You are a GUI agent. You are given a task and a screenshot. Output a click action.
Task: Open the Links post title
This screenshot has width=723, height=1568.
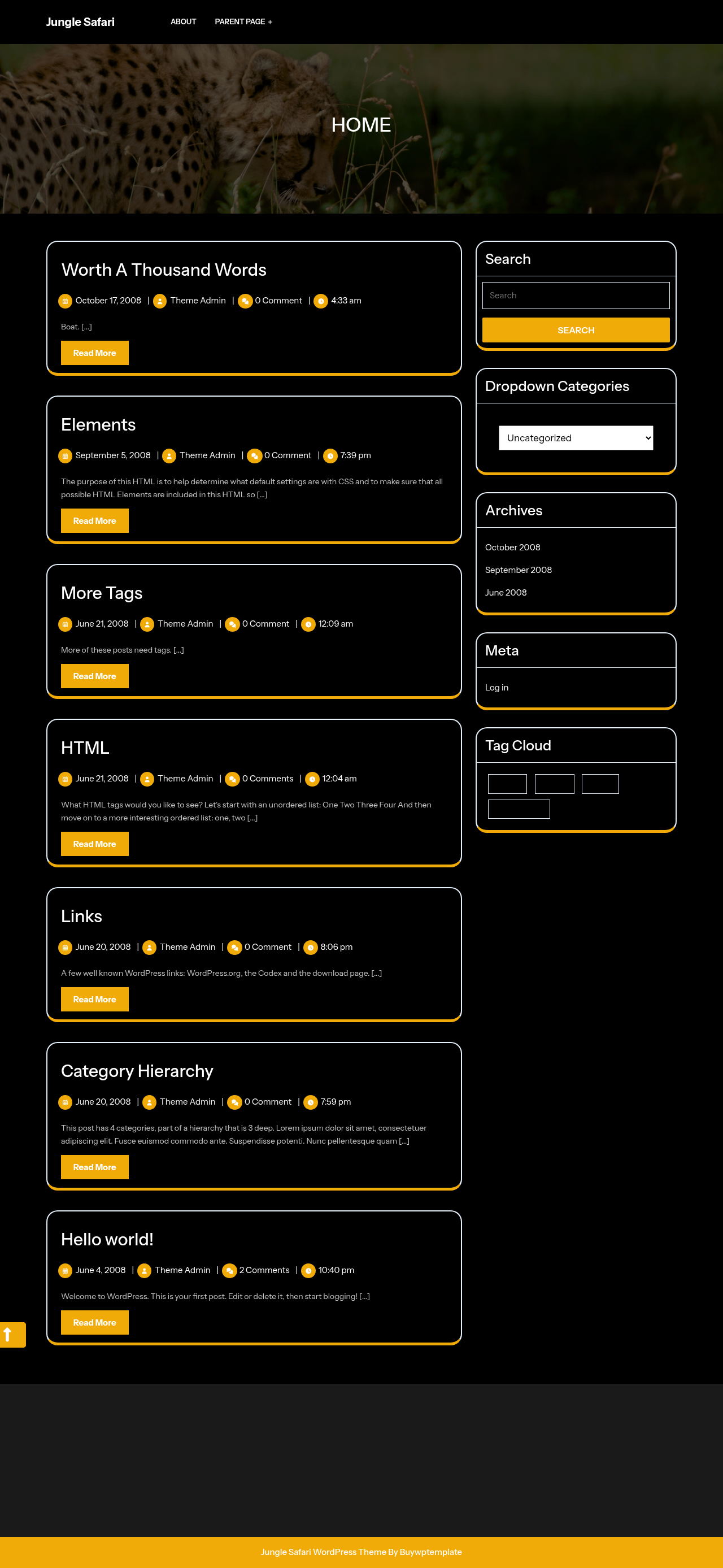(81, 916)
